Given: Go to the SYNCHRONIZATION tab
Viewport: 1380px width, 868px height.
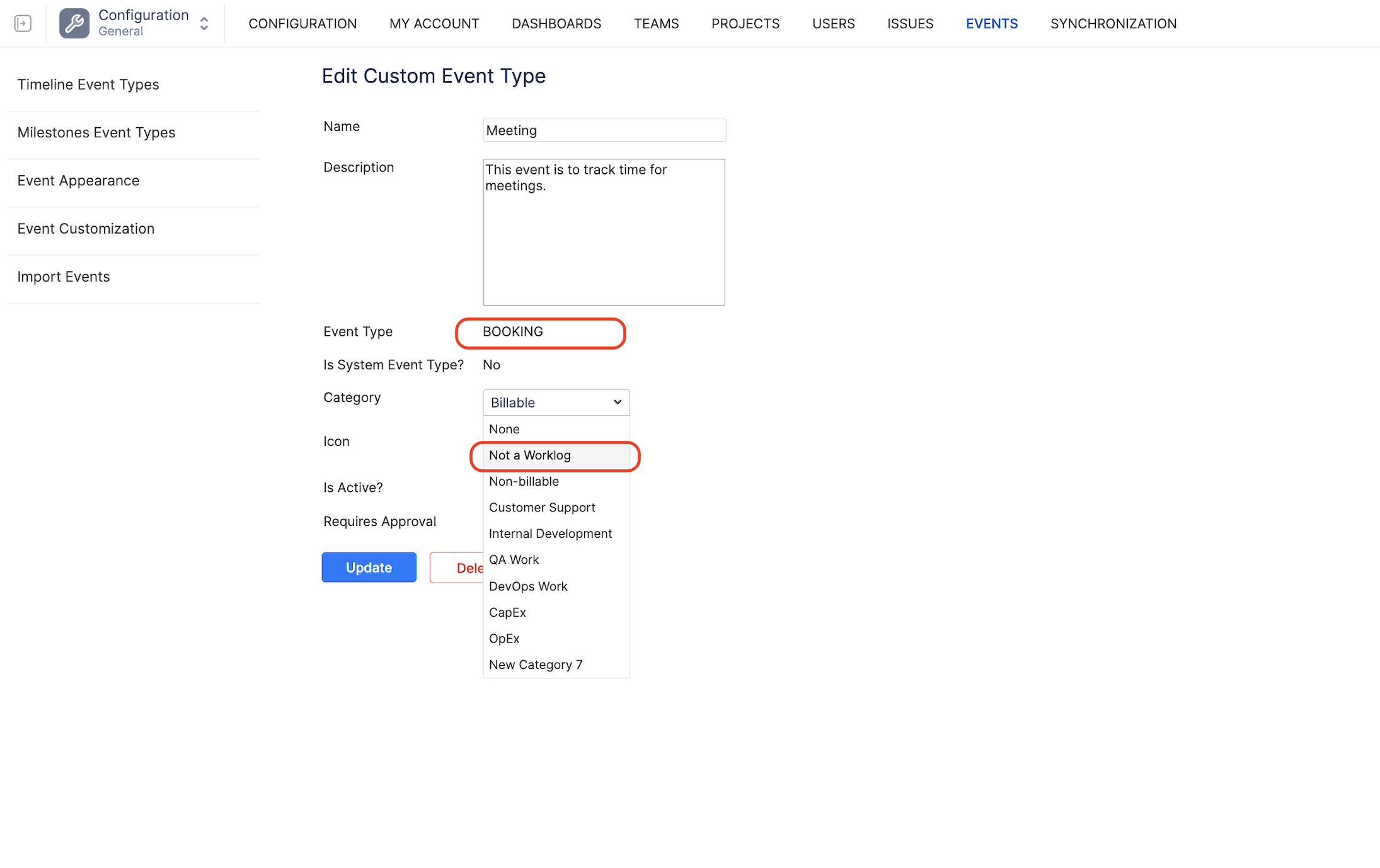Looking at the screenshot, I should (1113, 24).
